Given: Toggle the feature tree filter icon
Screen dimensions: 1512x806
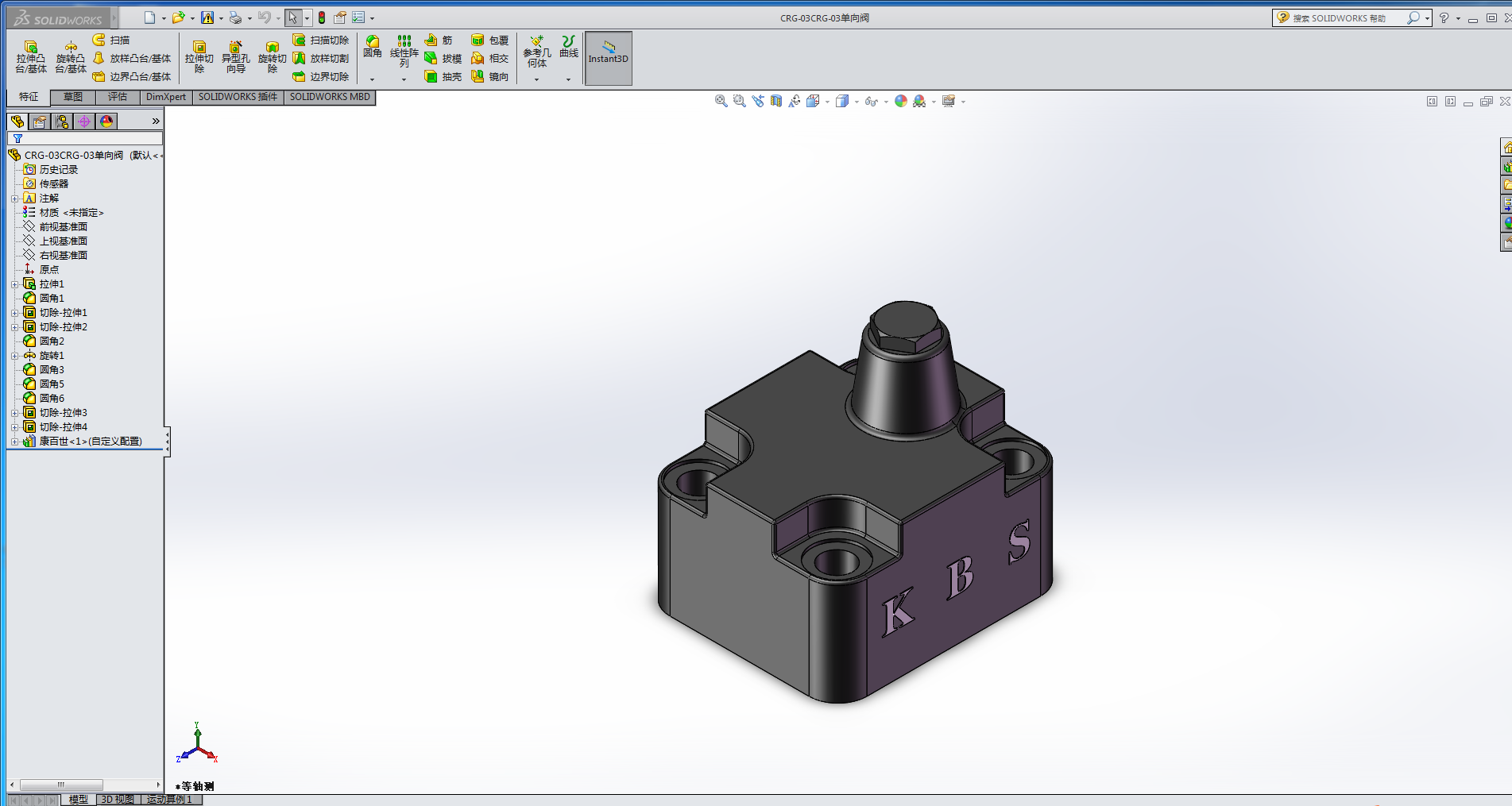Looking at the screenshot, I should tap(17, 138).
